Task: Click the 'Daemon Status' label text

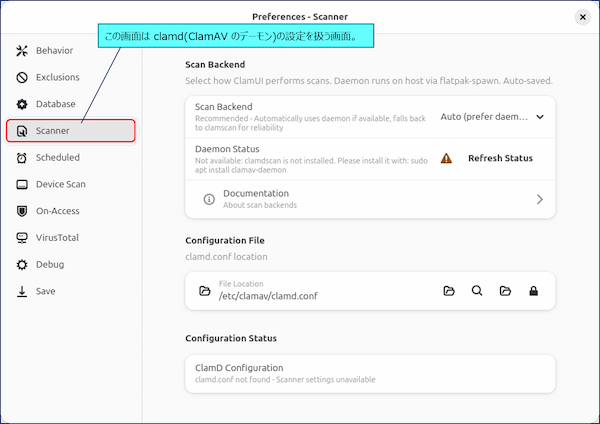Action: click(x=227, y=149)
